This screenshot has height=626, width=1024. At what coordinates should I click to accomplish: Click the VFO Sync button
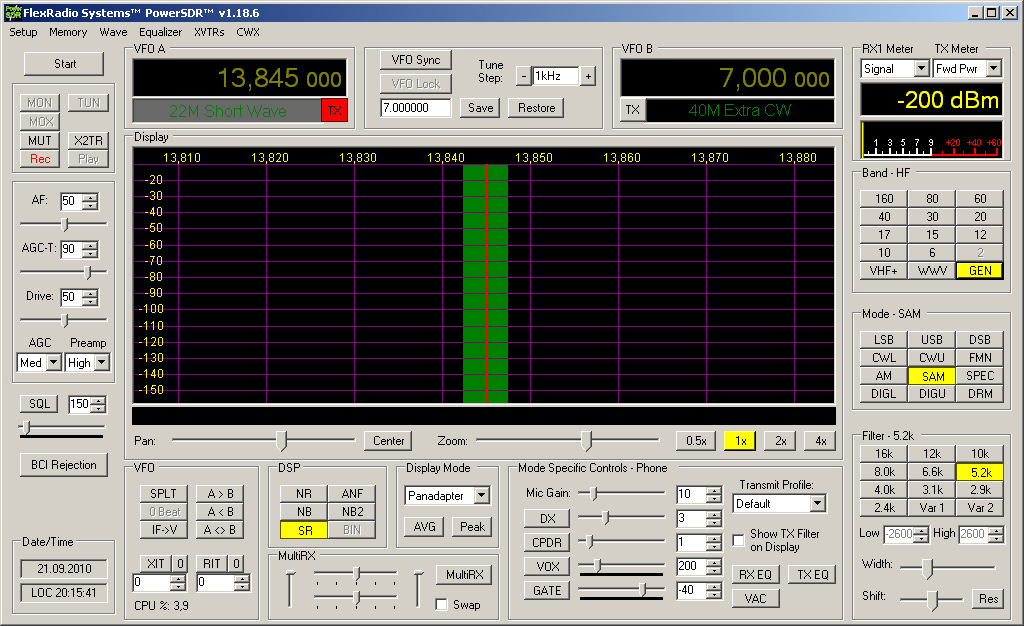[416, 60]
